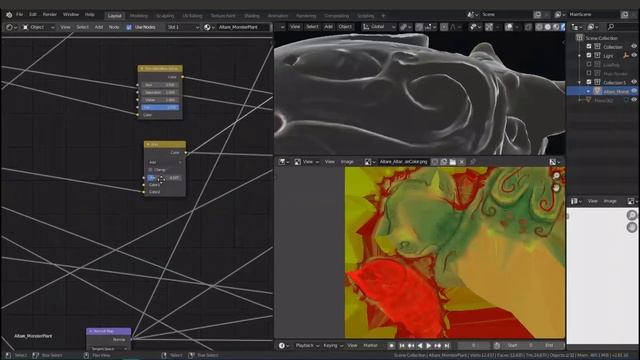The image size is (640, 360).
Task: Click the new image icon in image editor
Action: point(444,162)
